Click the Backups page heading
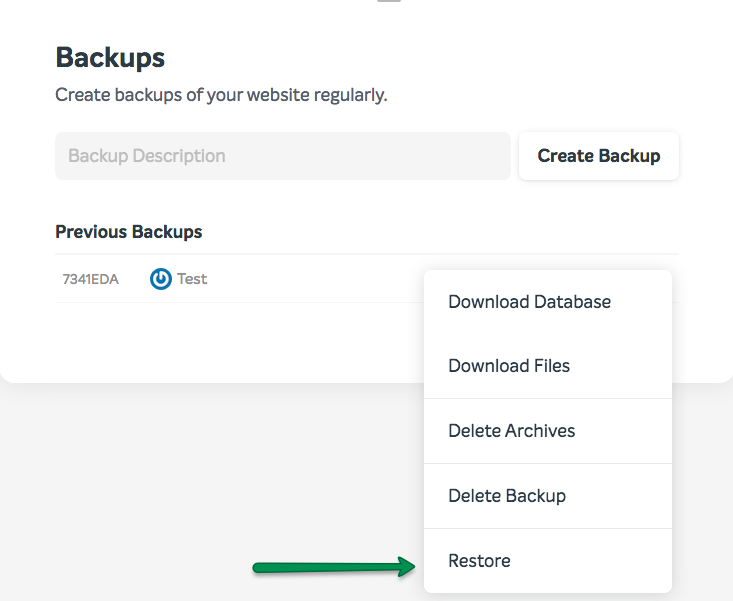 coord(110,58)
